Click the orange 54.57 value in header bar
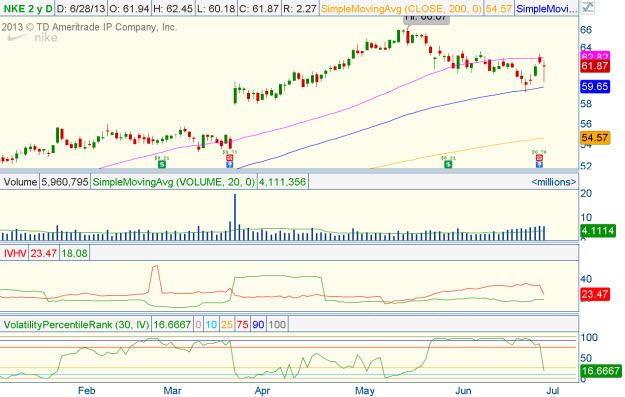Screen dimensions: 625x397 coord(499,8)
